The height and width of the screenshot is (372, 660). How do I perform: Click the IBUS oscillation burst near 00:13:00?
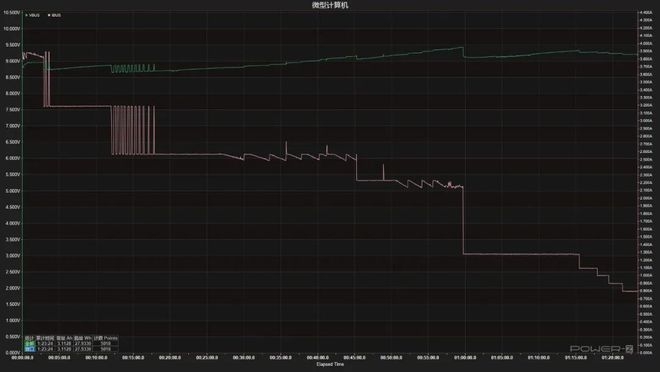(x=133, y=130)
